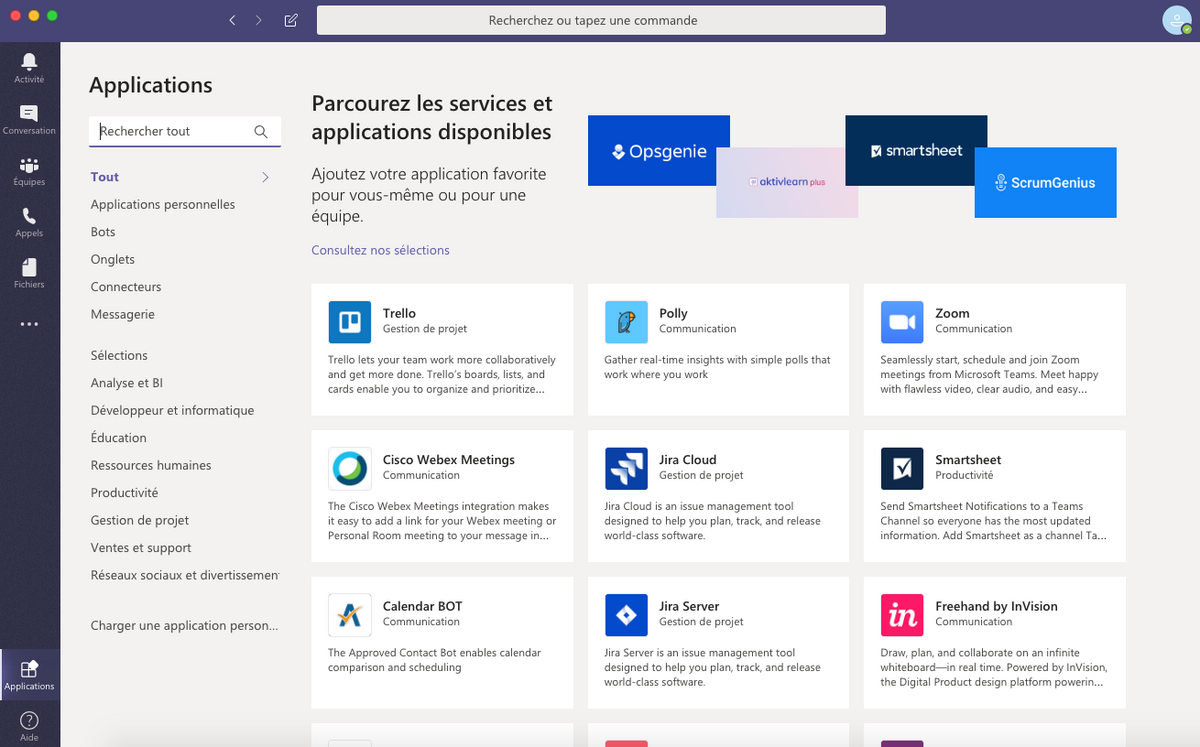Expand the Tout category chevron
Viewport: 1200px width, 747px height.
pyautogui.click(x=265, y=177)
